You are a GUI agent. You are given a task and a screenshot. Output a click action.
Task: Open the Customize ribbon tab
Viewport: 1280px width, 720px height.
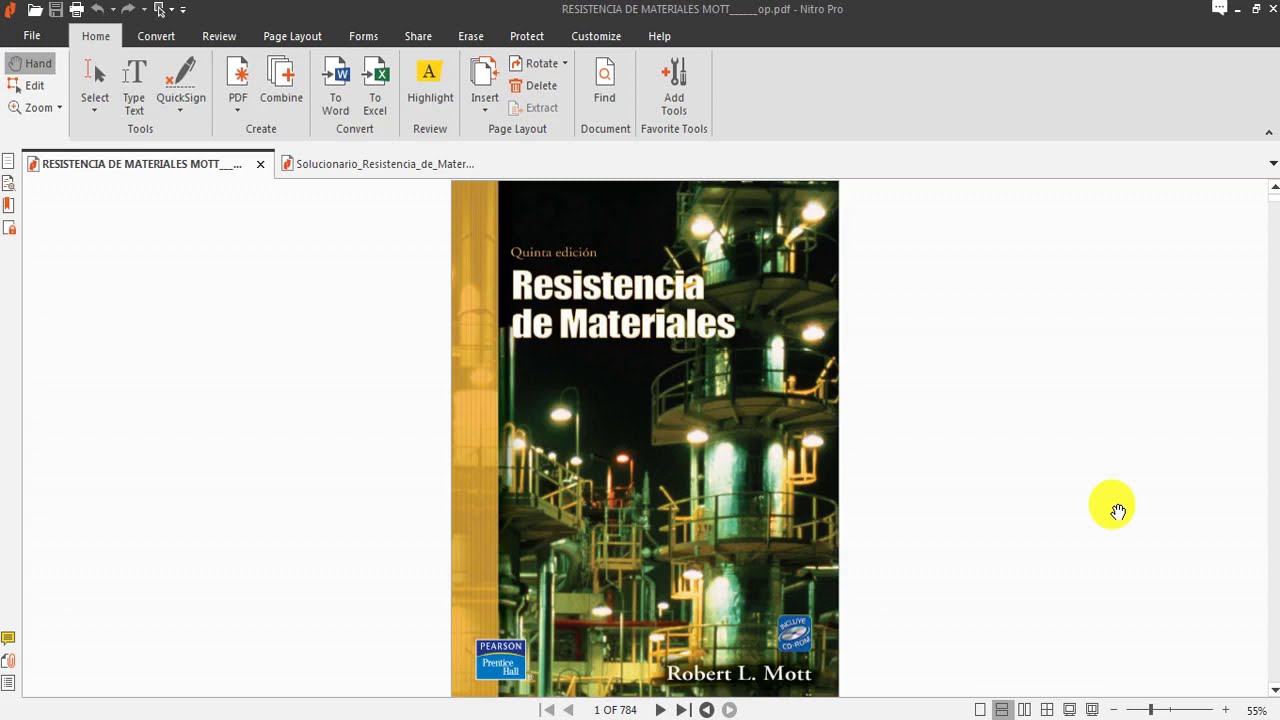596,36
